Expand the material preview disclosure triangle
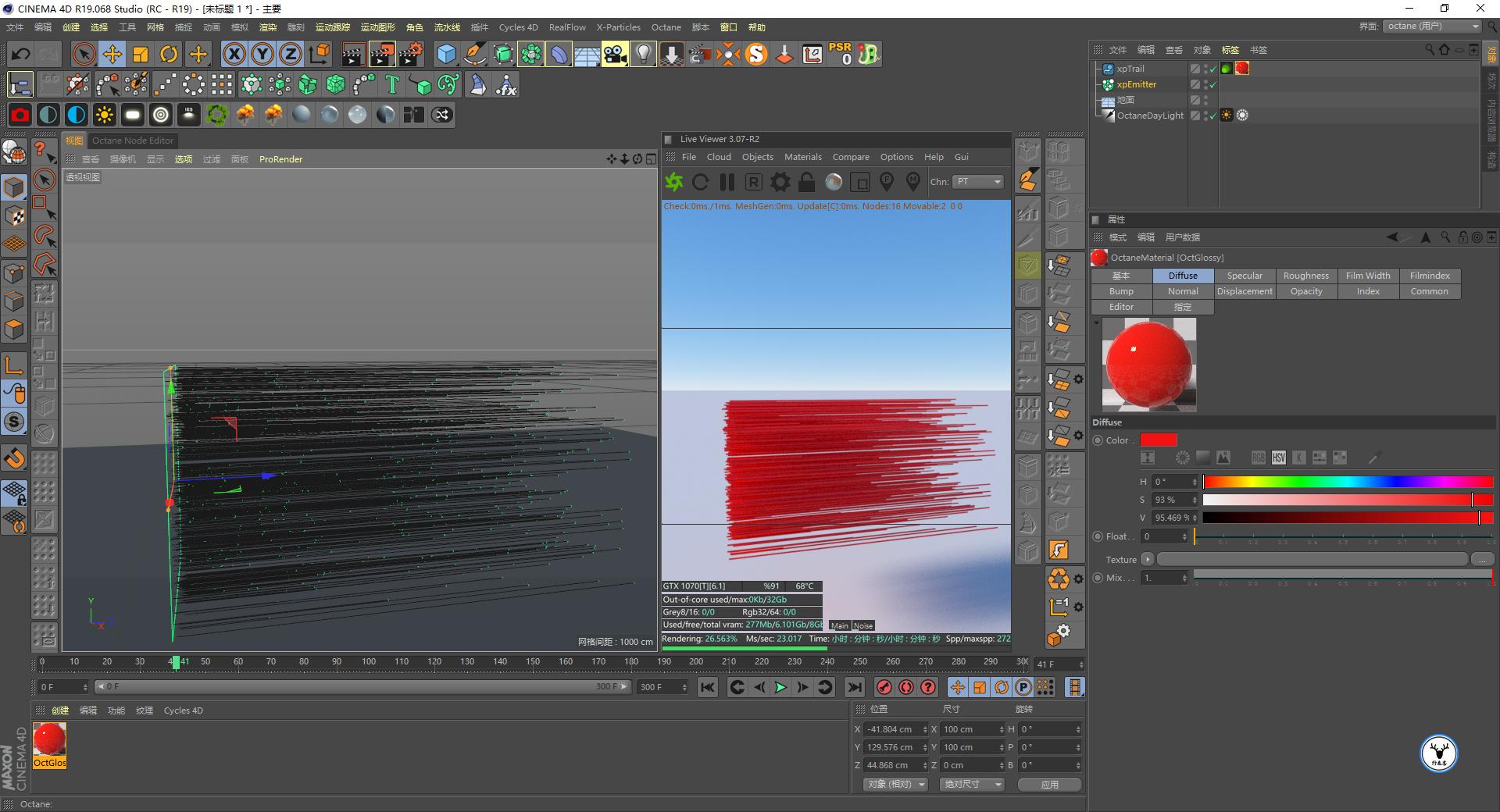1500x812 pixels. point(1096,322)
